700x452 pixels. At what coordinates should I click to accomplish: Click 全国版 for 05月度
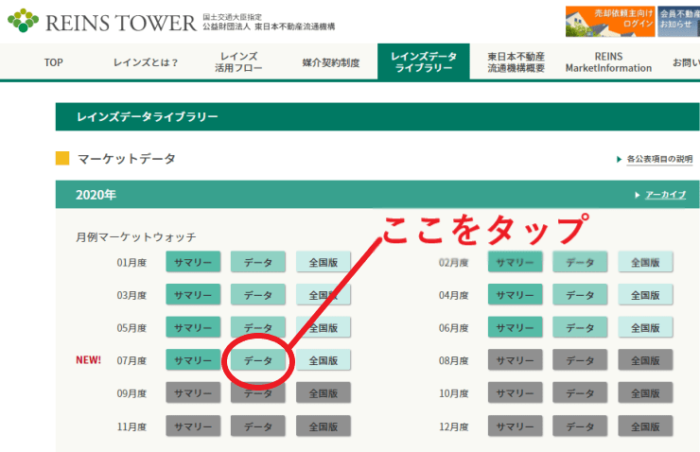pos(323,327)
